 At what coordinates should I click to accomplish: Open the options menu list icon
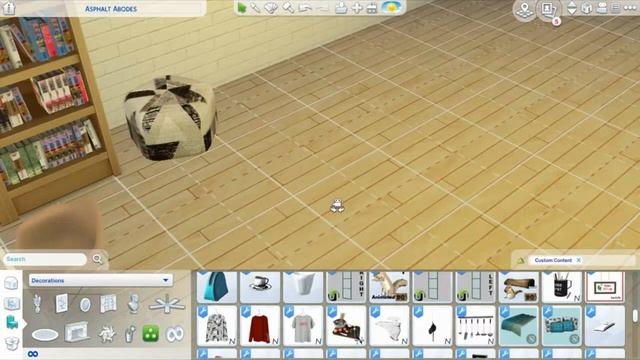616,8
